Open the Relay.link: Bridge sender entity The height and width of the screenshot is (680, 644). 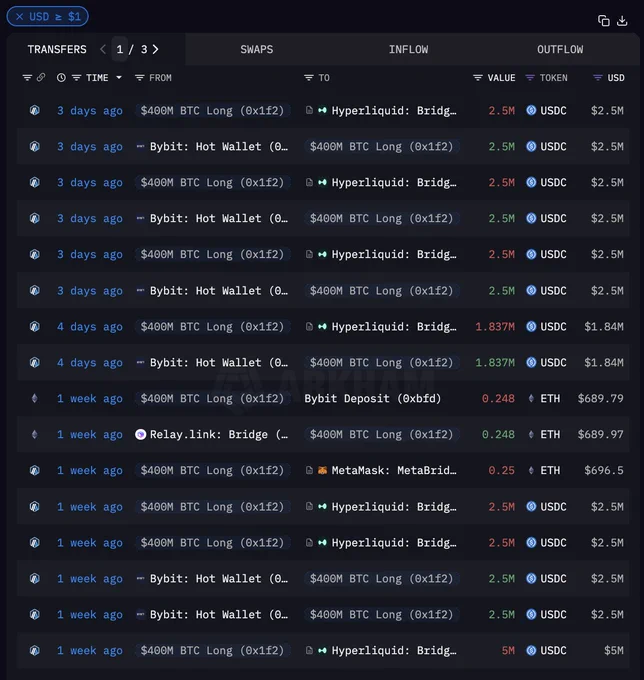pos(219,435)
